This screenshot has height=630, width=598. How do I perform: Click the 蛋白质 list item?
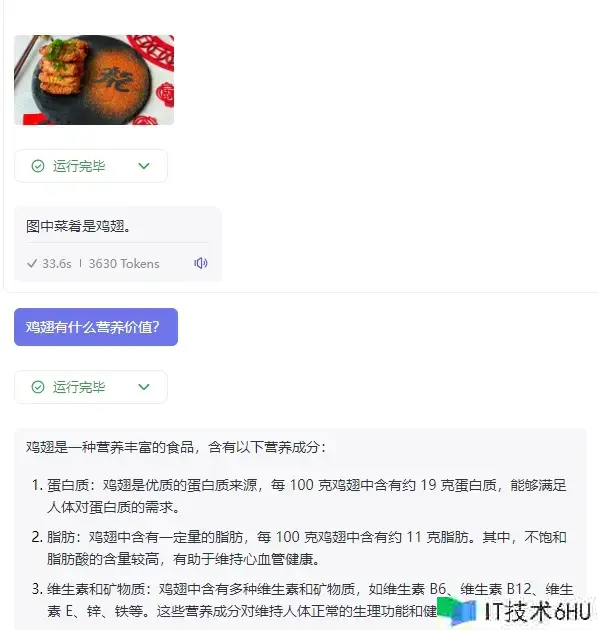[x=299, y=496]
